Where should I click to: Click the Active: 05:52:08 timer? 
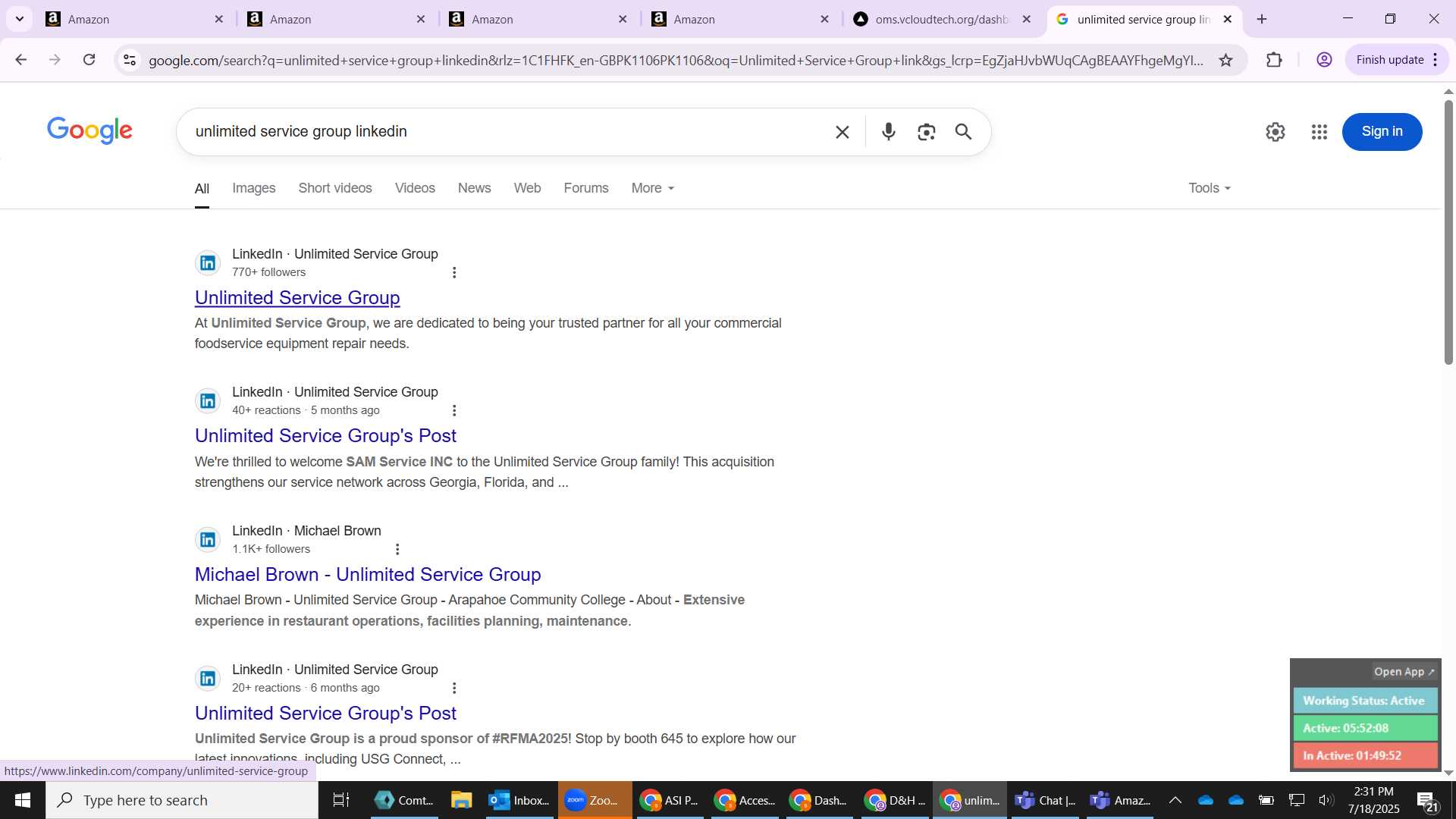coord(1365,728)
